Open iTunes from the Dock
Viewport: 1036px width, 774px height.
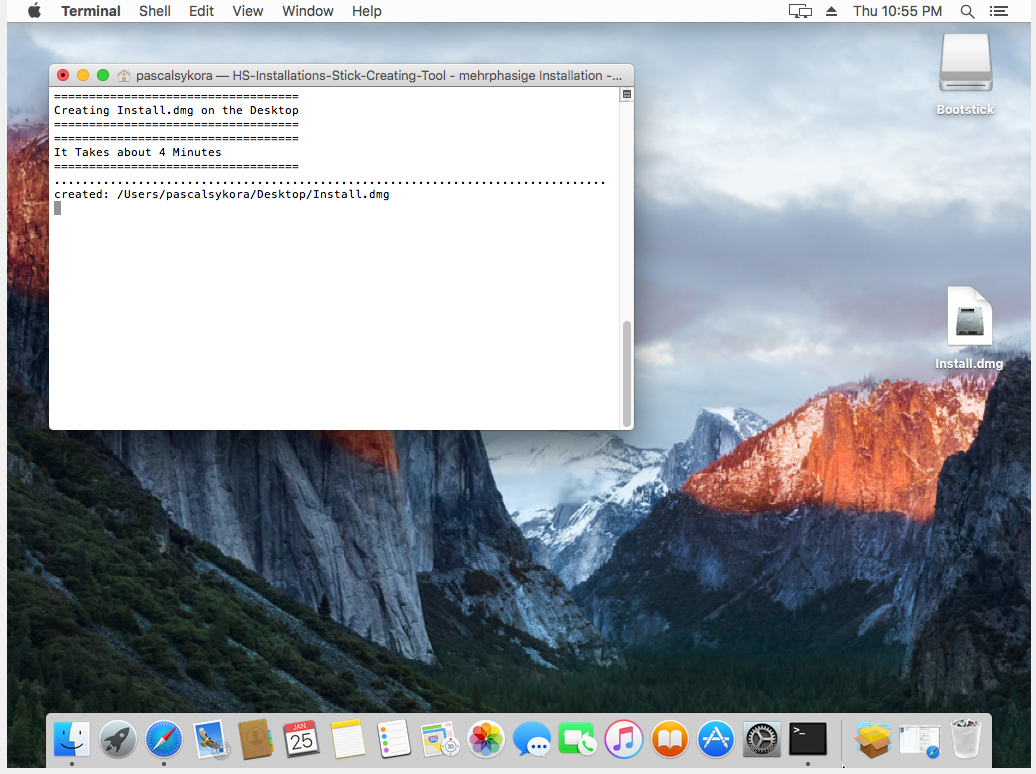coord(624,738)
